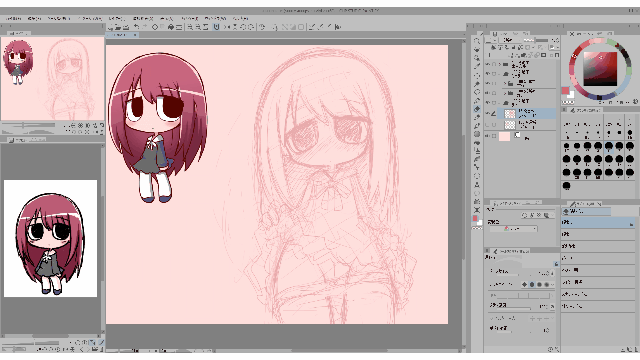The image size is (640, 360).
Task: Click the second zoom magnifier icon in command bar
Action: [198, 27]
